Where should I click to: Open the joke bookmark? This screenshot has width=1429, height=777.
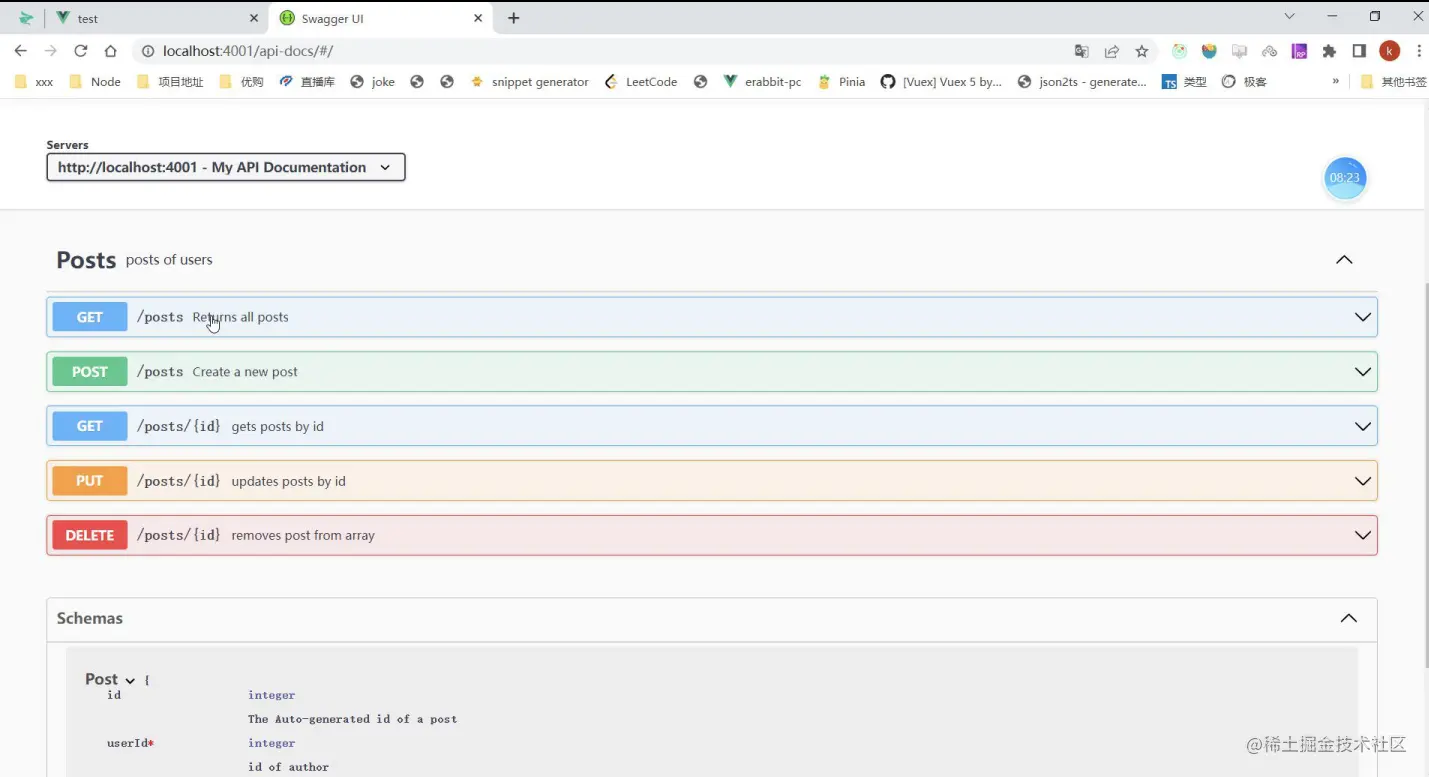point(372,82)
